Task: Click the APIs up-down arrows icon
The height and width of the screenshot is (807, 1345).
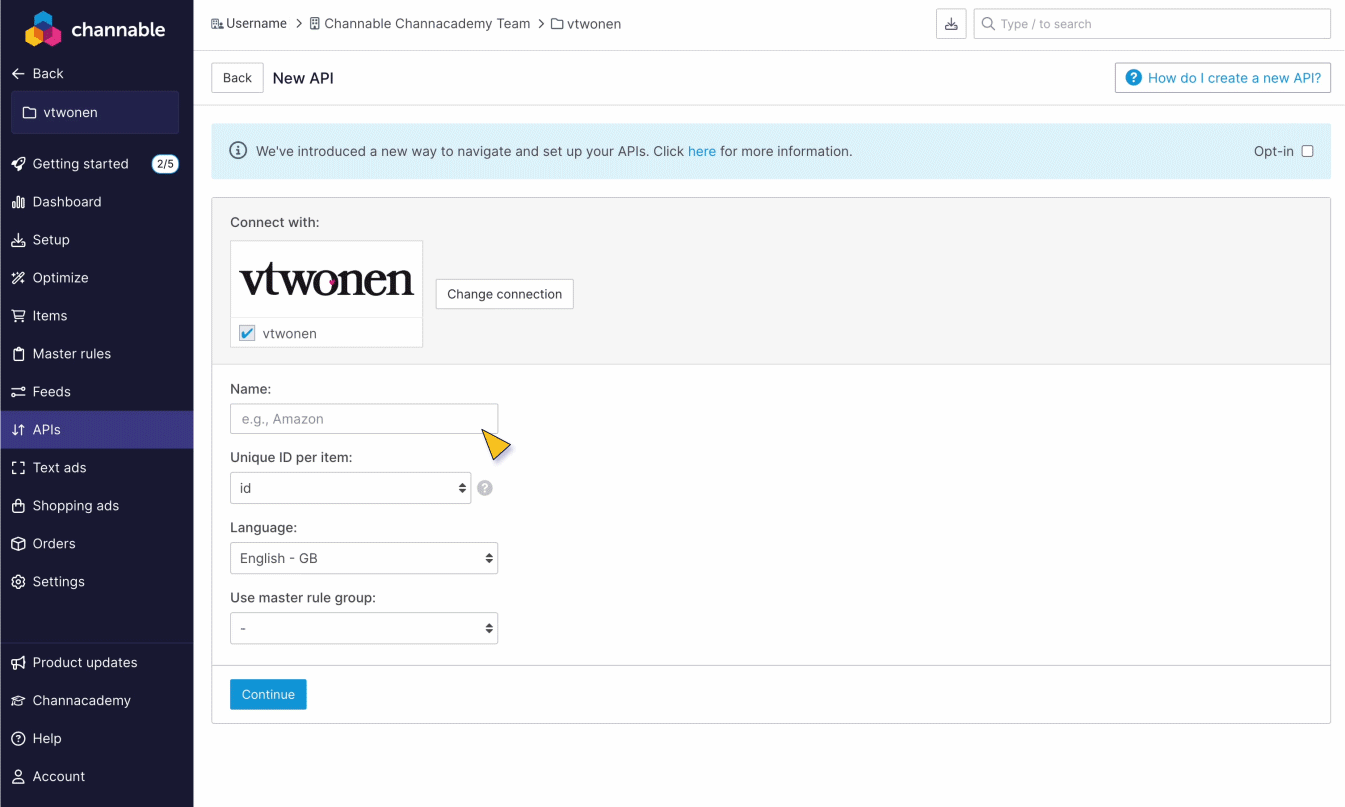Action: 18,430
